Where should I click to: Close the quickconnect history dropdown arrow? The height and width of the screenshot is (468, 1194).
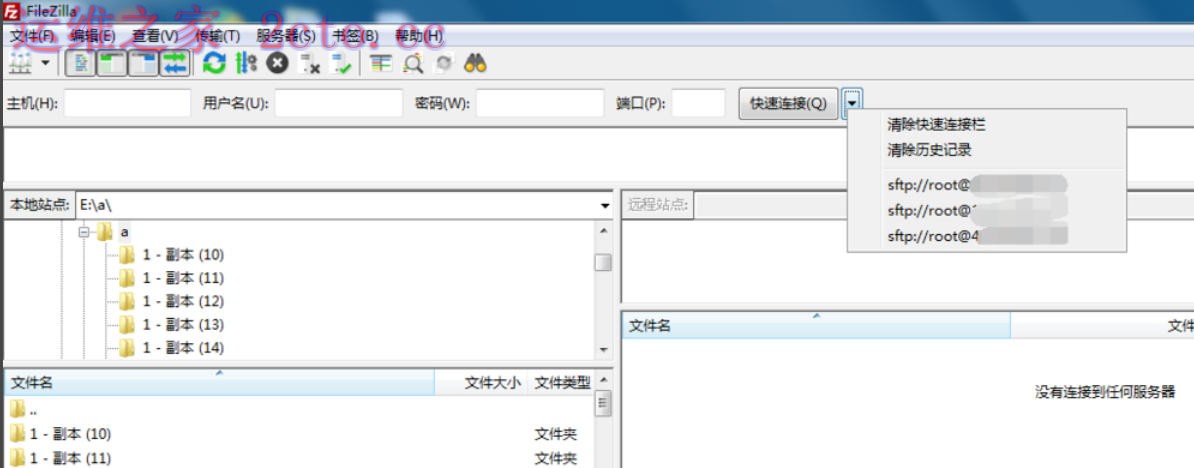(853, 103)
